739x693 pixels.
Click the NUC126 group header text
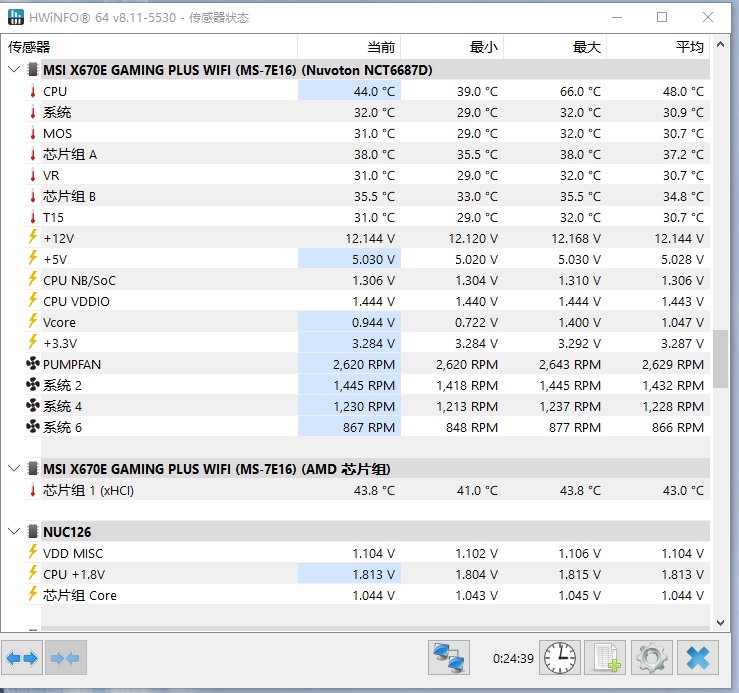click(x=67, y=532)
